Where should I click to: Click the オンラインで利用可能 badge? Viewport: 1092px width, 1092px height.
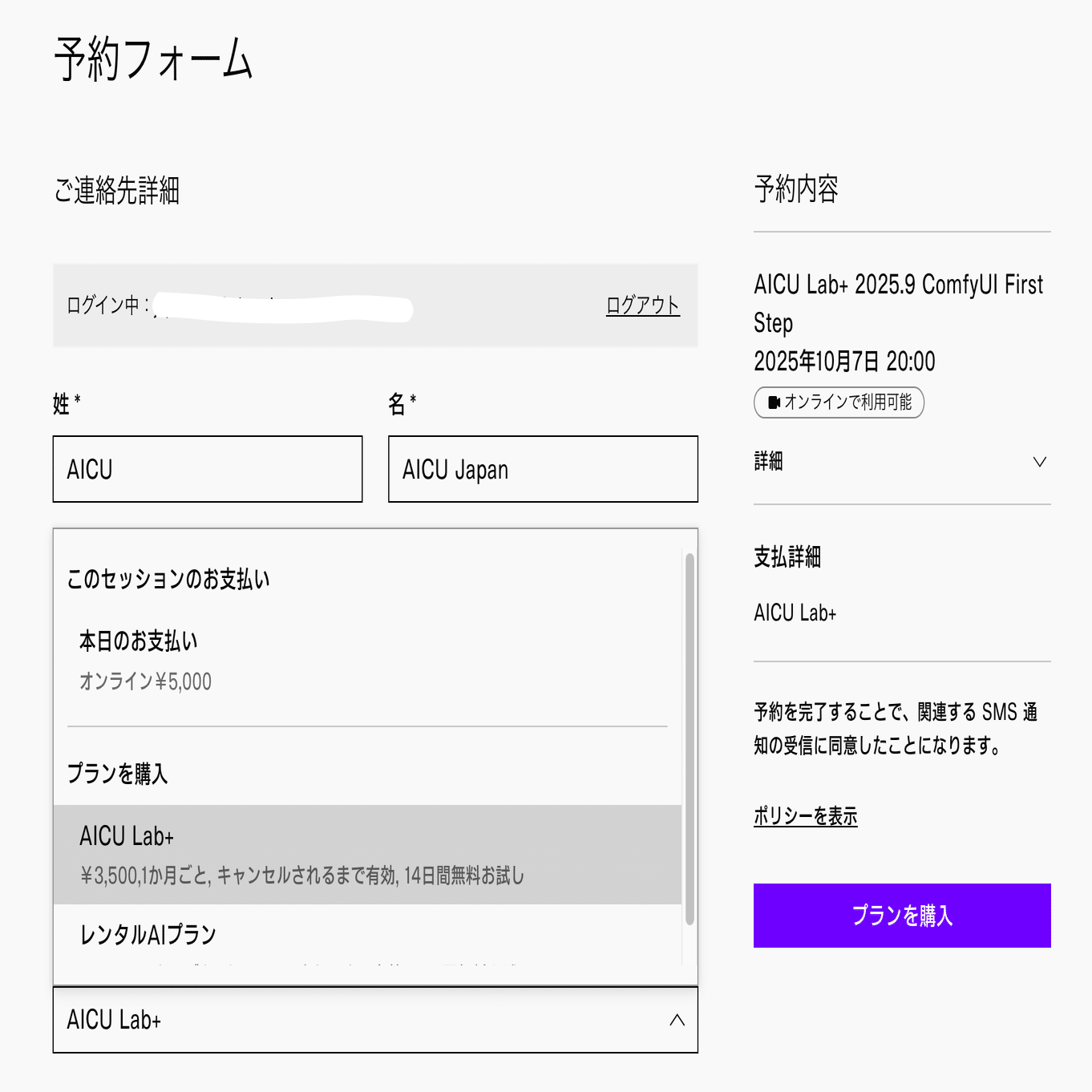[839, 402]
